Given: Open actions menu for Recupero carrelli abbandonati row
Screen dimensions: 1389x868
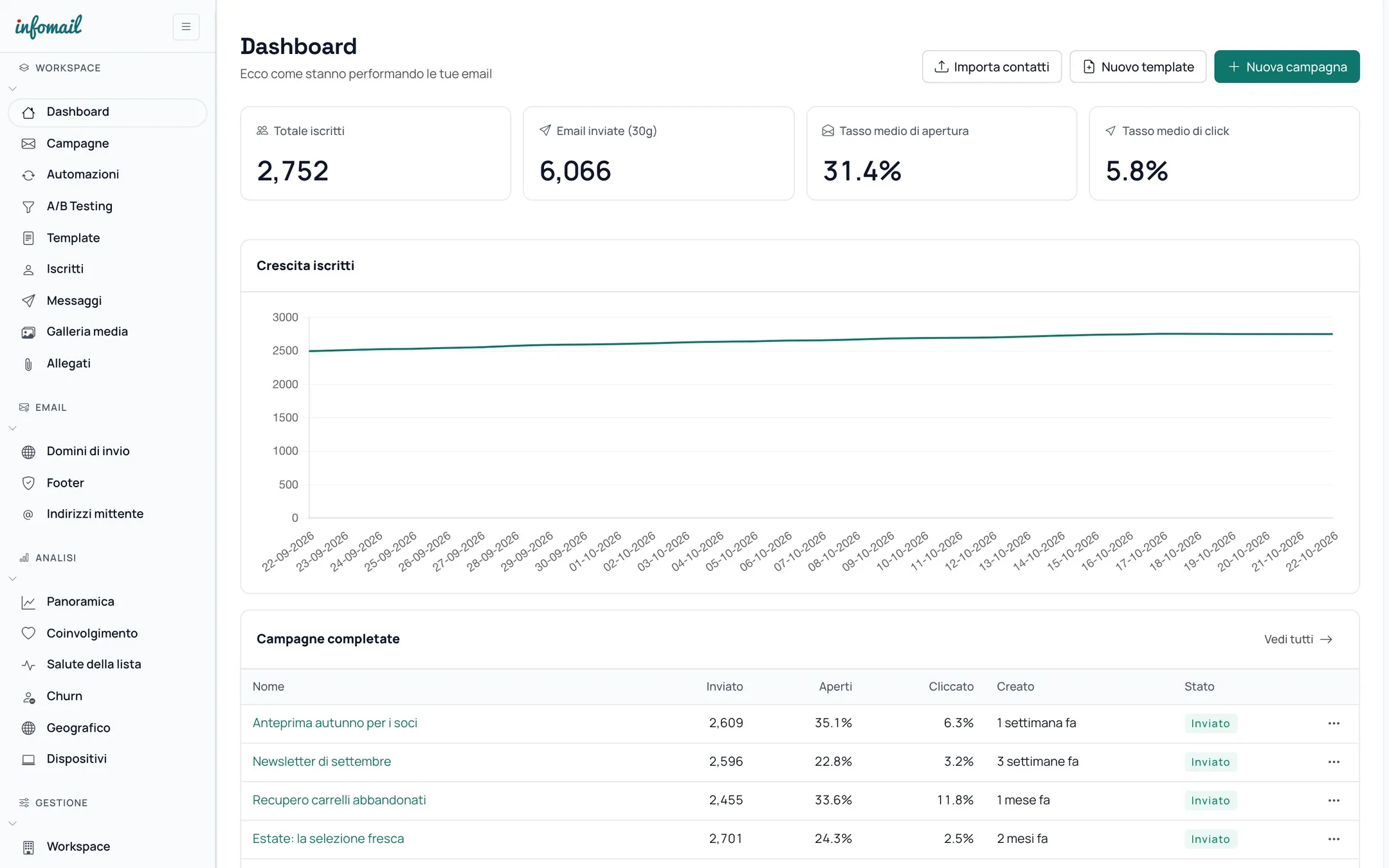Looking at the screenshot, I should click(1334, 800).
